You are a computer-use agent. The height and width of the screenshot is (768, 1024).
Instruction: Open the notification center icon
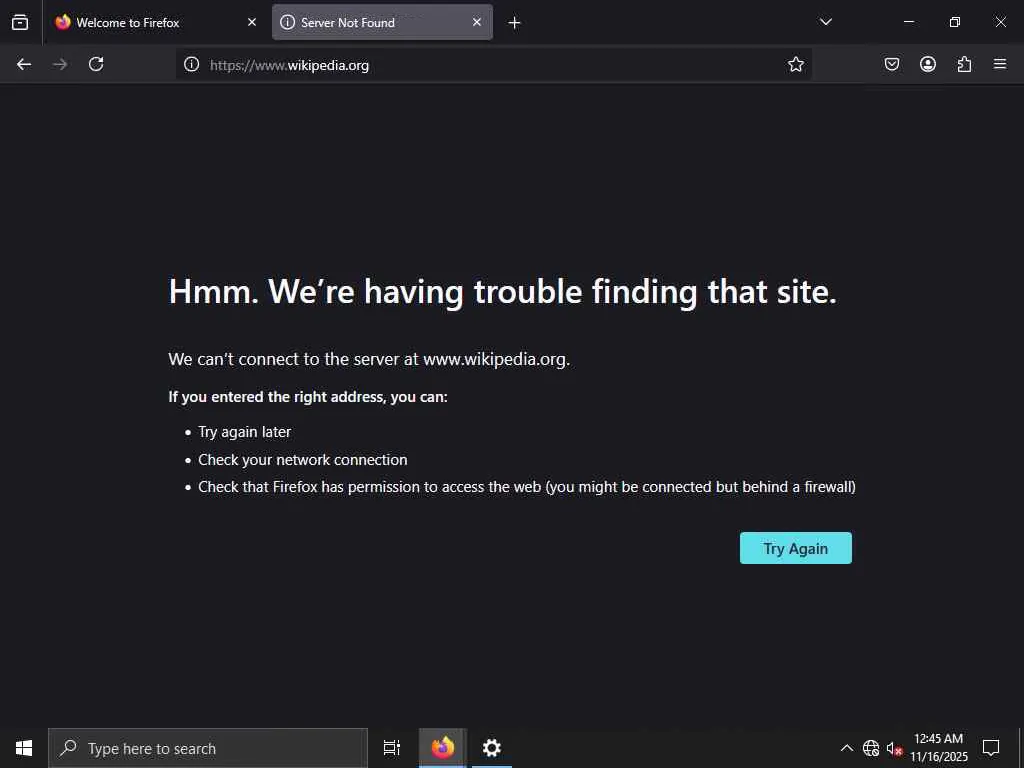pos(991,748)
